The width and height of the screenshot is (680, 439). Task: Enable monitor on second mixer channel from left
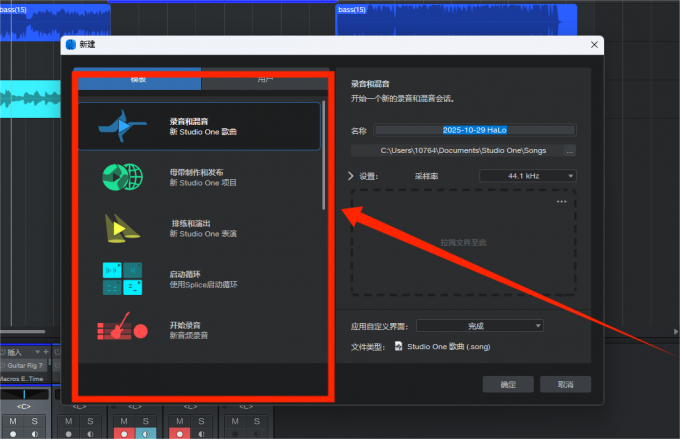tap(90, 434)
